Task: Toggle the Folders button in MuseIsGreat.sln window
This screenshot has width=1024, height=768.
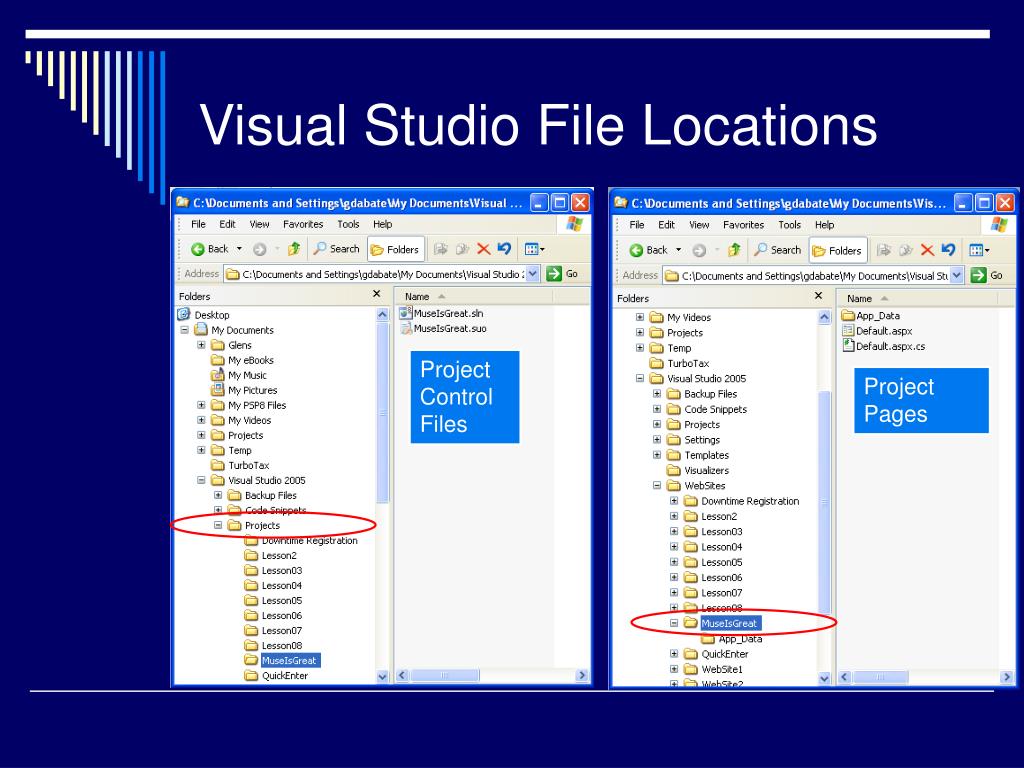Action: tap(395, 249)
